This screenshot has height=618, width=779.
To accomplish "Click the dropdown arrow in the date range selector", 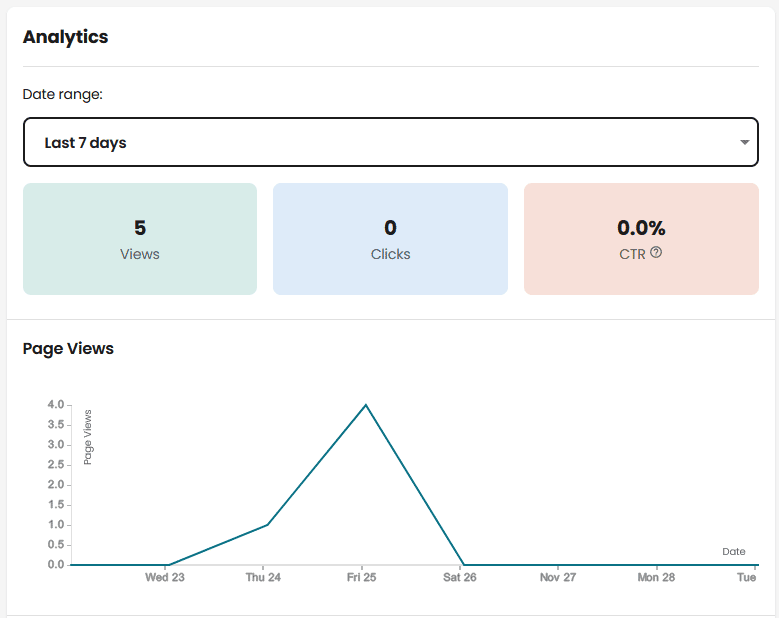I will [744, 143].
